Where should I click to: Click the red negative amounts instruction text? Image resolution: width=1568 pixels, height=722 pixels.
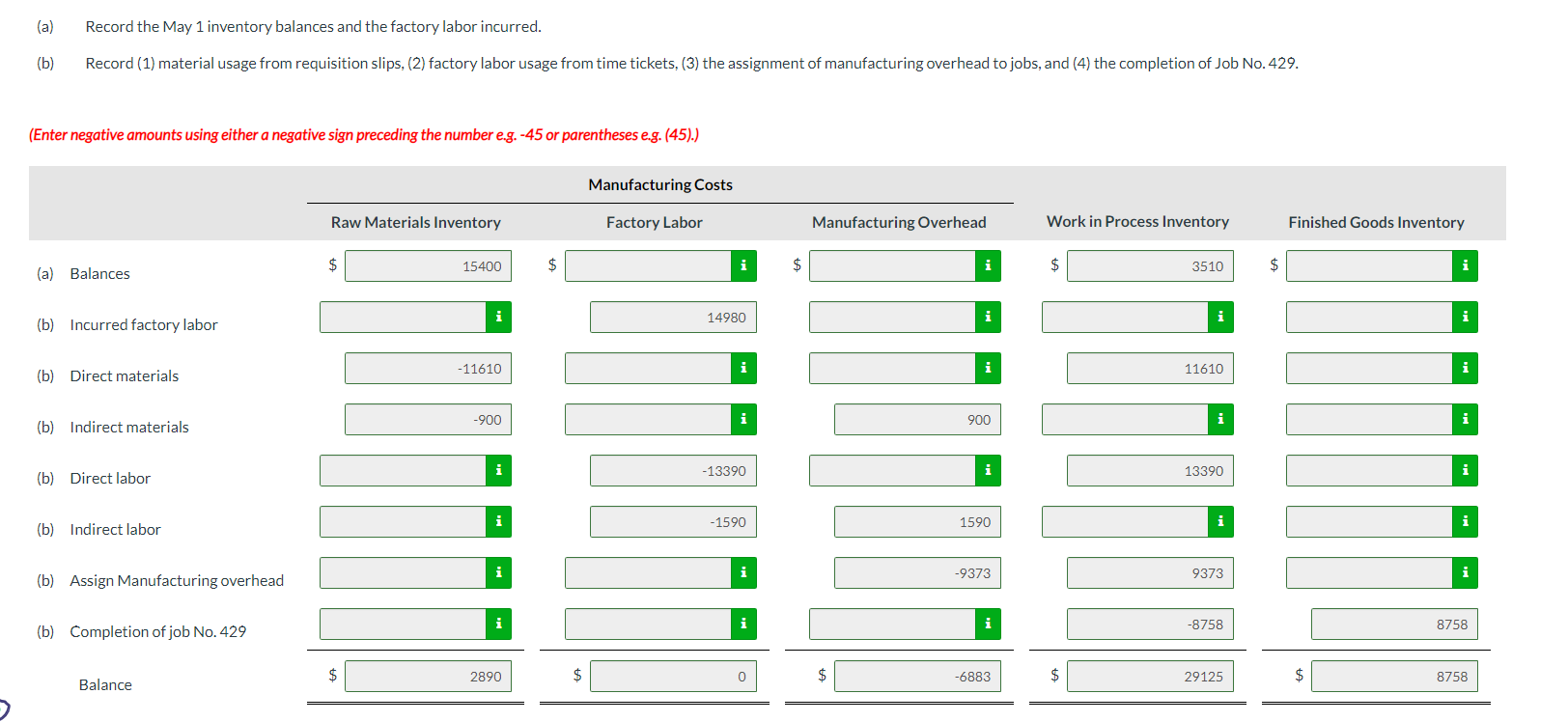[x=364, y=134]
